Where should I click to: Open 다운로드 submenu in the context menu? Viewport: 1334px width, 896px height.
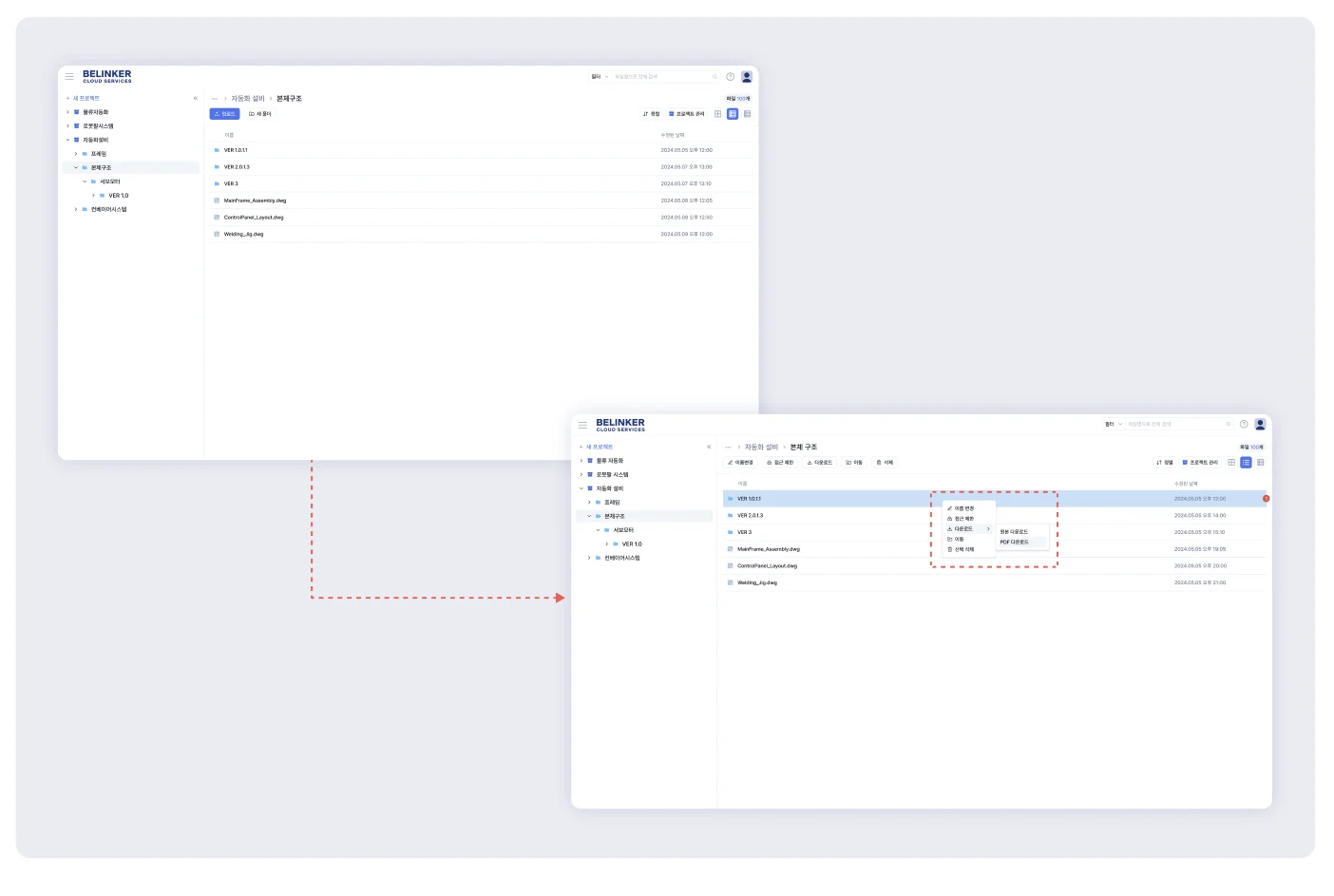coord(969,529)
